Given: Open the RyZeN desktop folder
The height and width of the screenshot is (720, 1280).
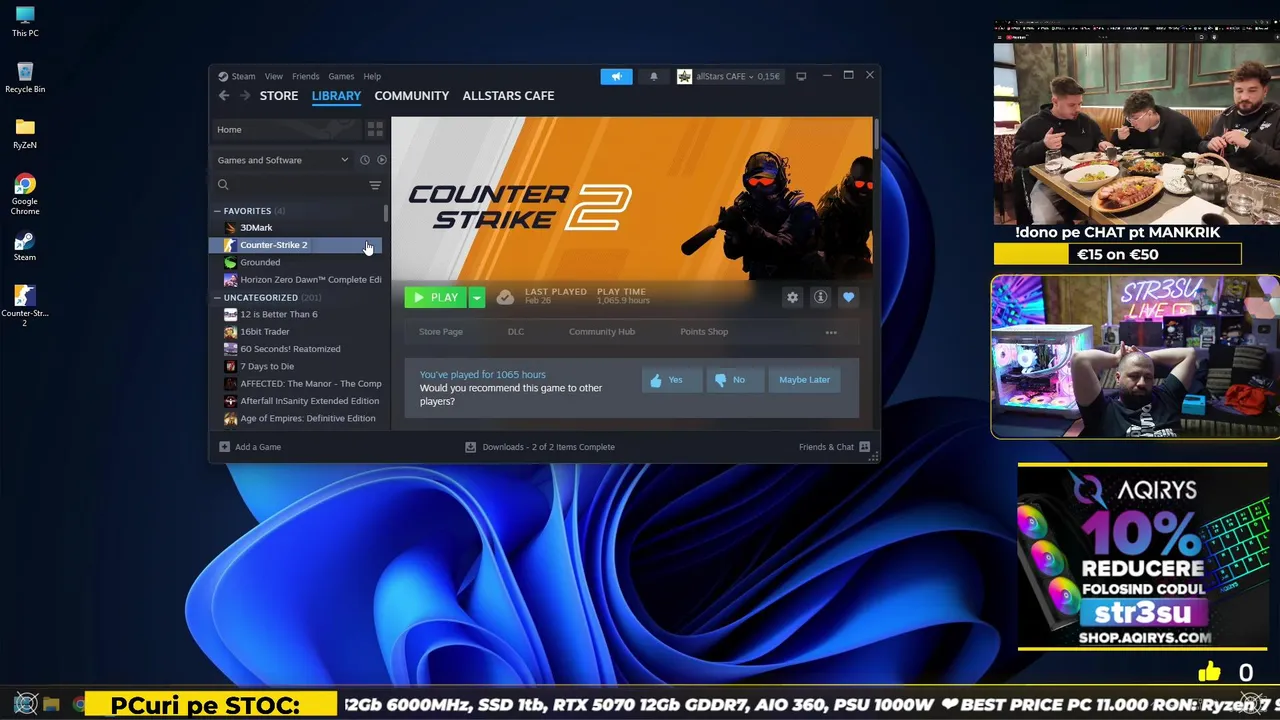Looking at the screenshot, I should coord(25,133).
